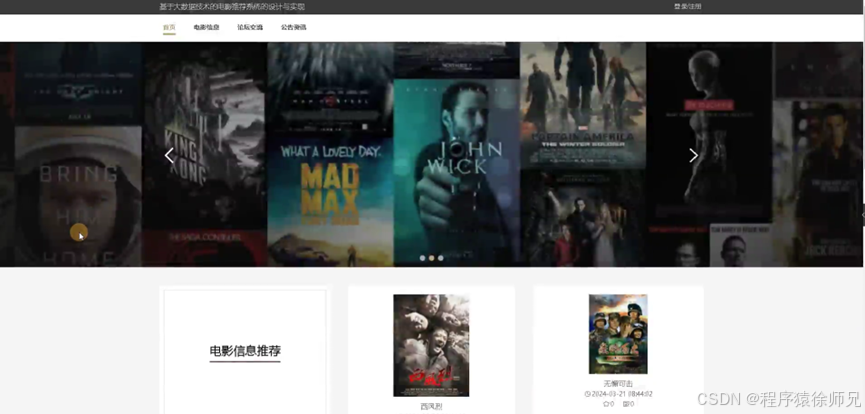Open 首页 navigation tab
The image size is (865, 414).
click(169, 27)
